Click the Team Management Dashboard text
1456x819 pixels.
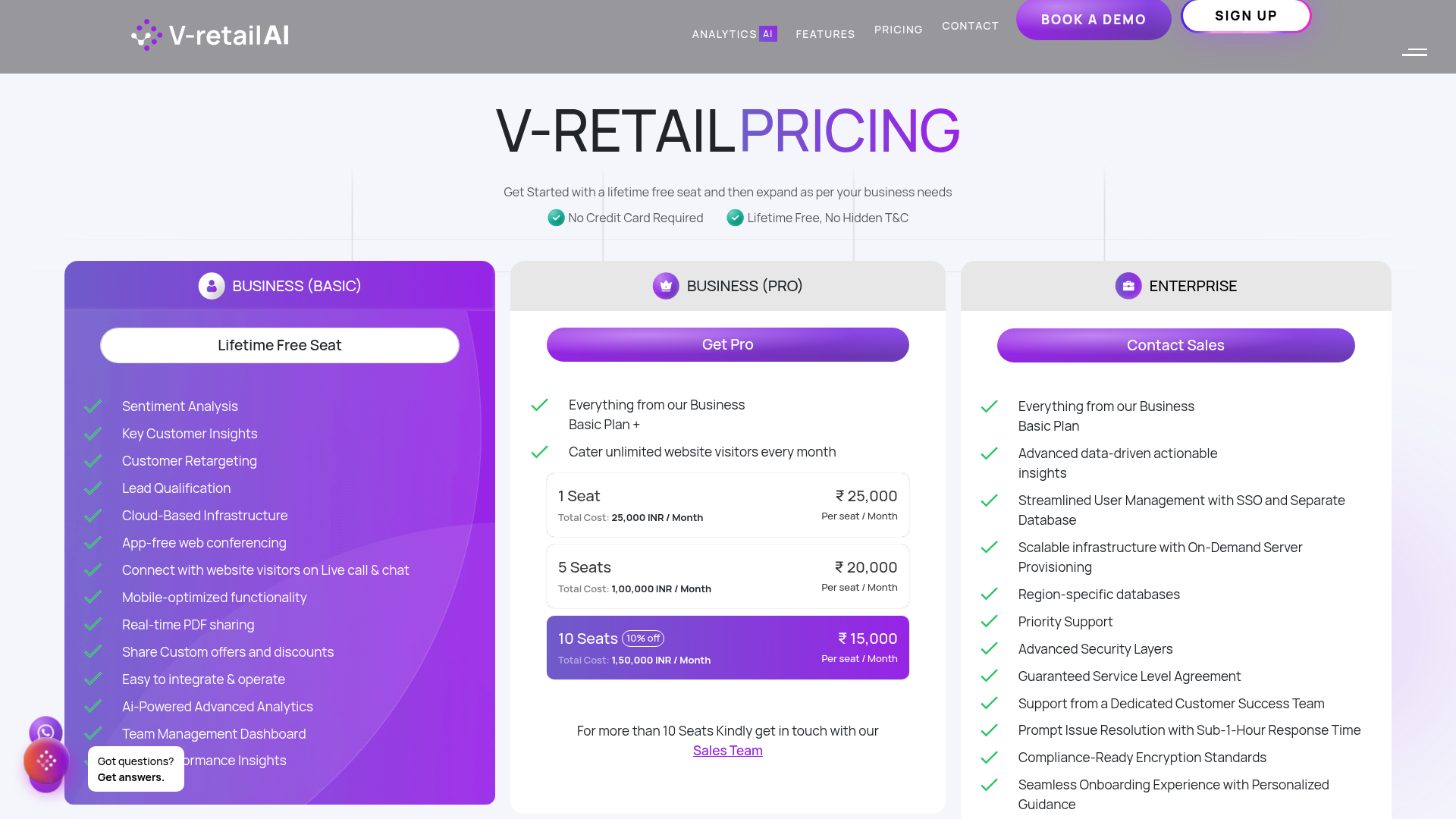pos(214,734)
